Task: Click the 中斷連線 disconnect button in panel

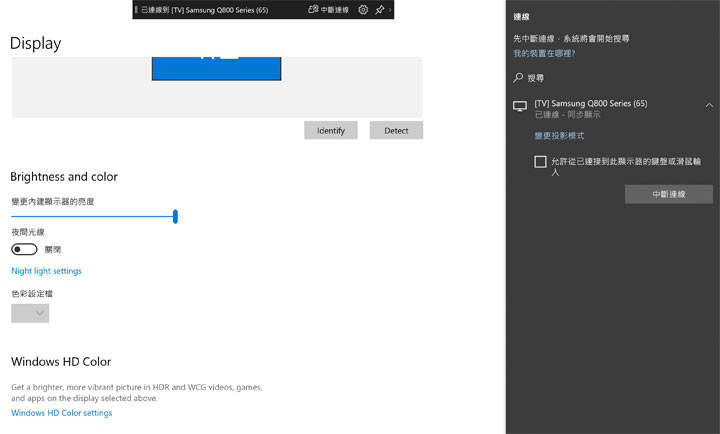Action: (x=668, y=194)
